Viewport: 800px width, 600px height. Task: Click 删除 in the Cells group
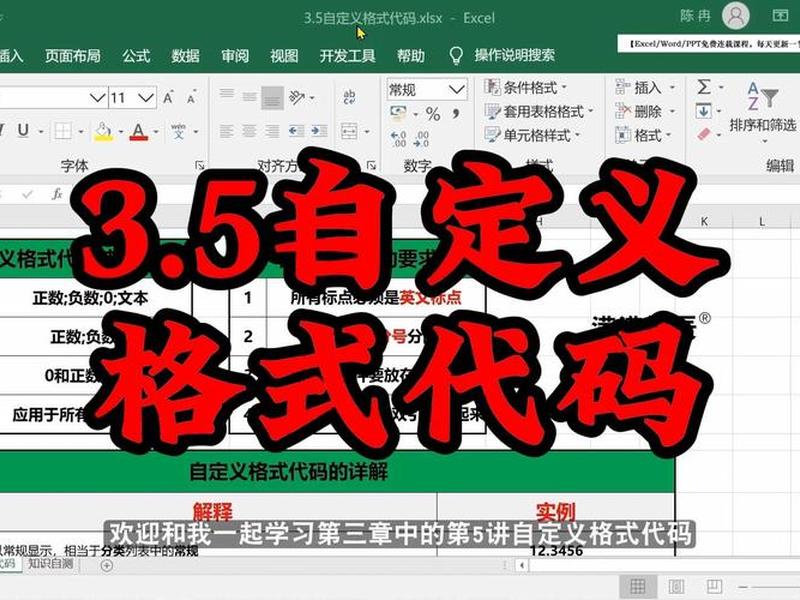(x=644, y=111)
